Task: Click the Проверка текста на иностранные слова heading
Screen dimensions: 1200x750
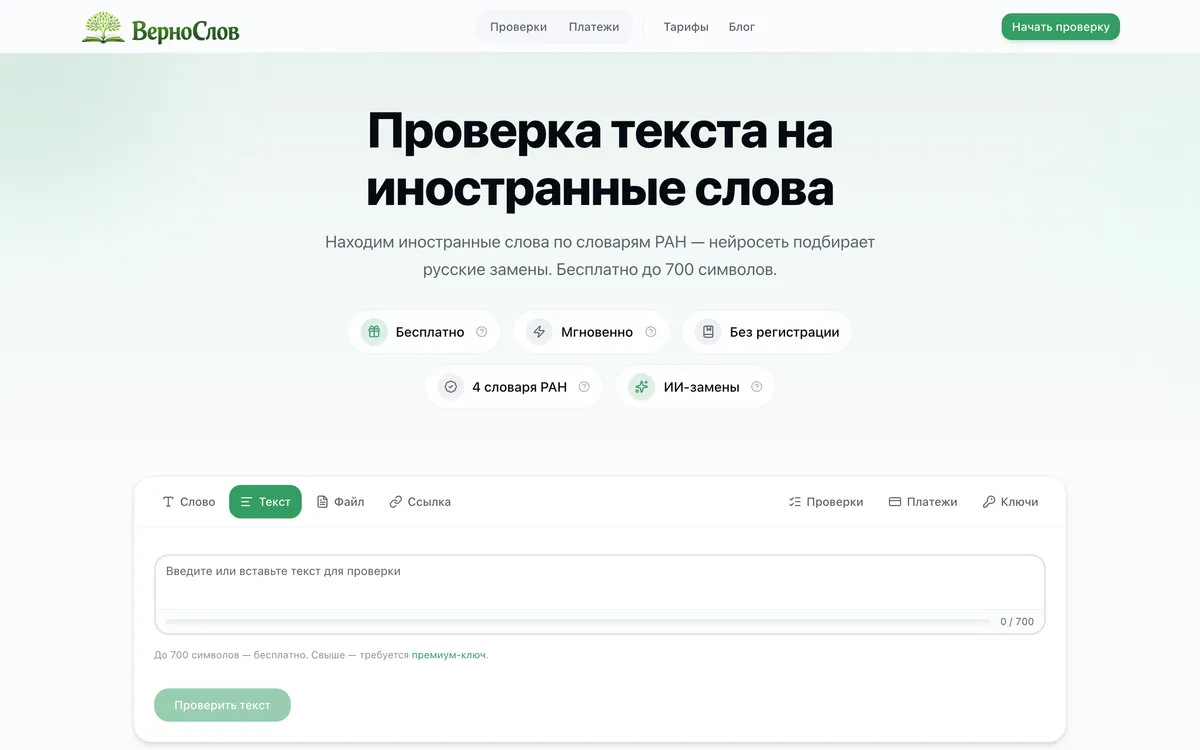Action: [x=600, y=160]
